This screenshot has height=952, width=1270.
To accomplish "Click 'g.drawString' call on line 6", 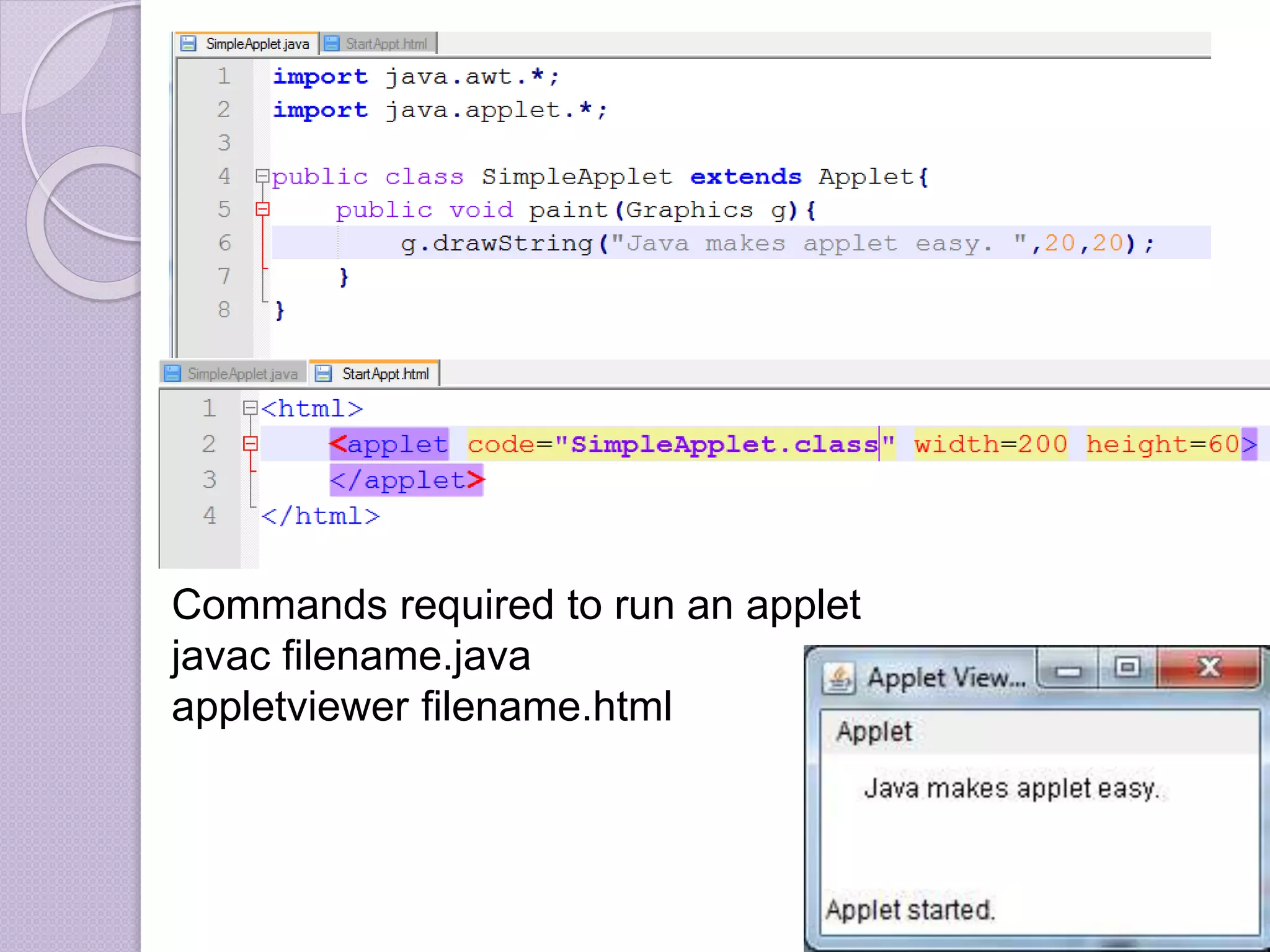I will click(497, 244).
